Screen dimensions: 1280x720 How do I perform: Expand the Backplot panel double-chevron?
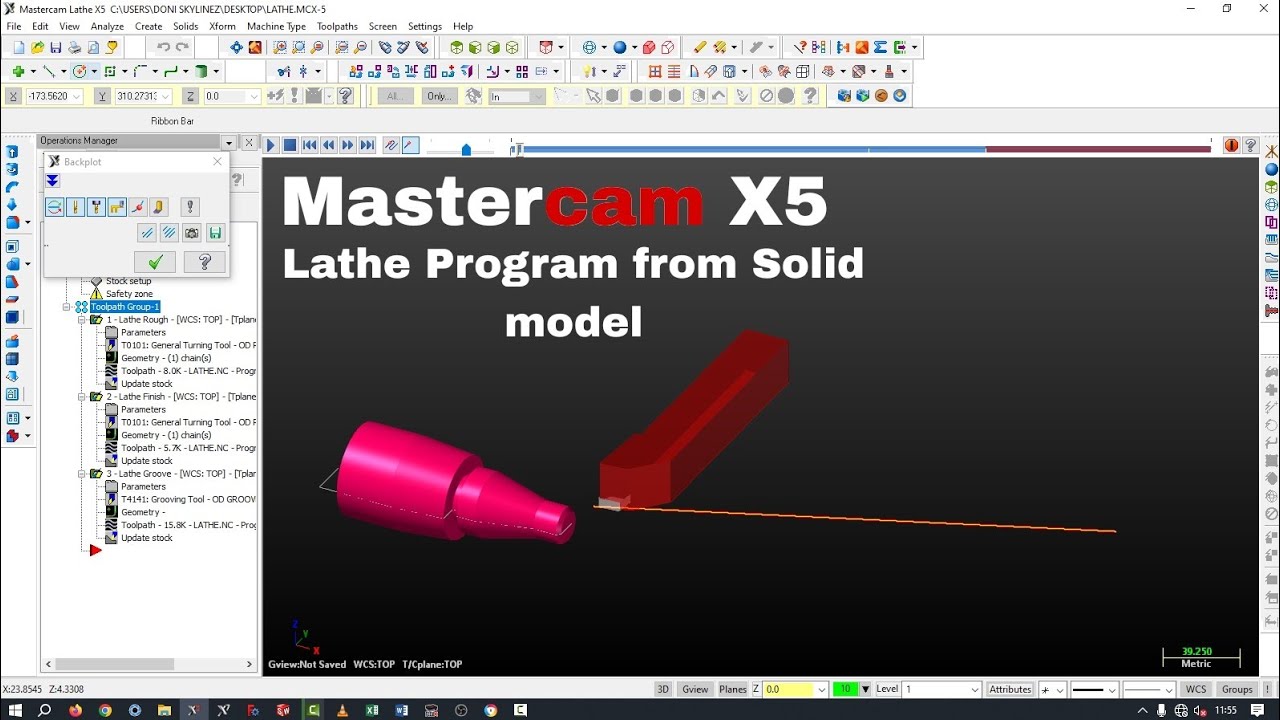click(x=53, y=181)
